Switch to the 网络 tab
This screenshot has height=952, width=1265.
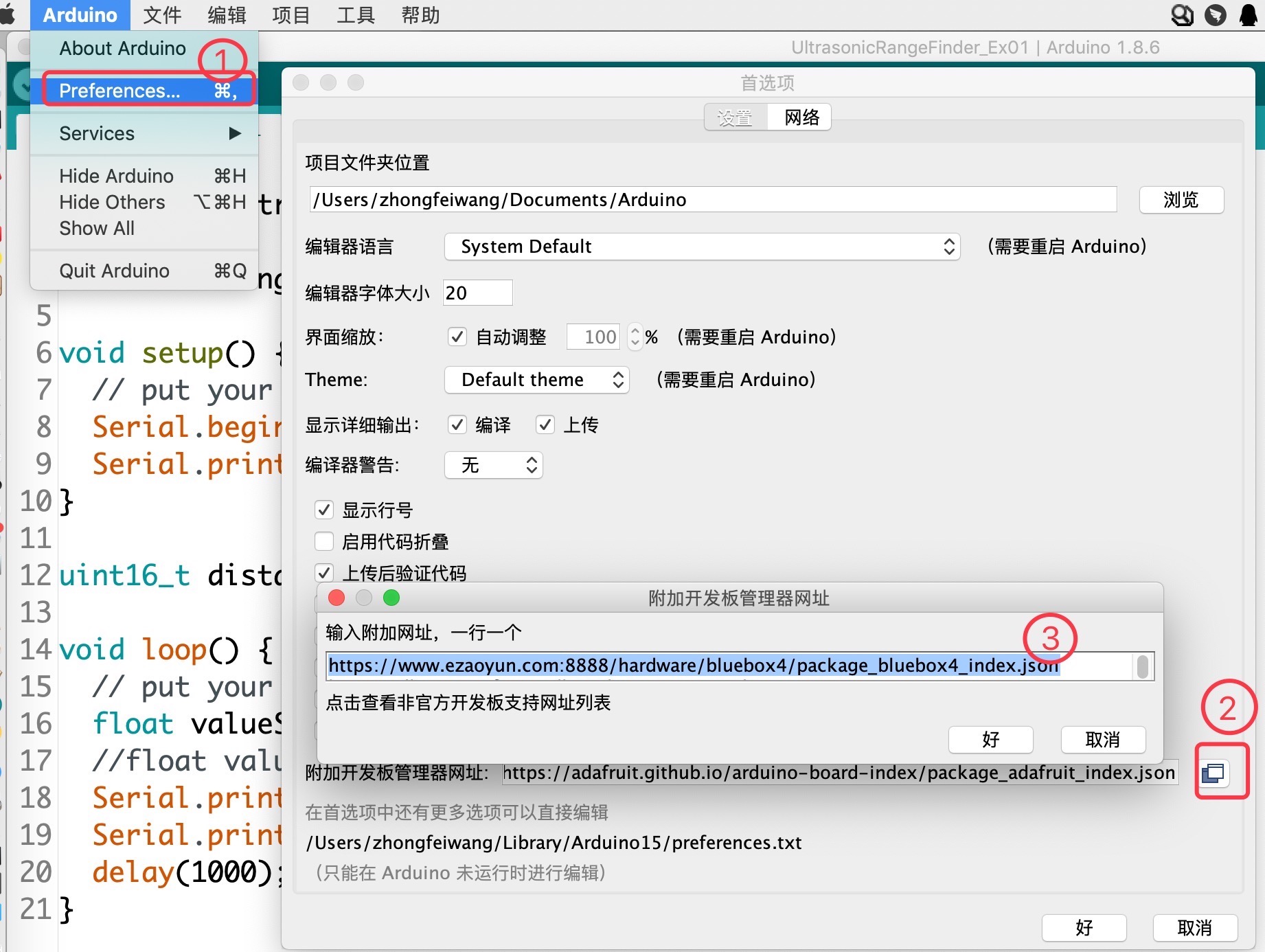[x=801, y=117]
